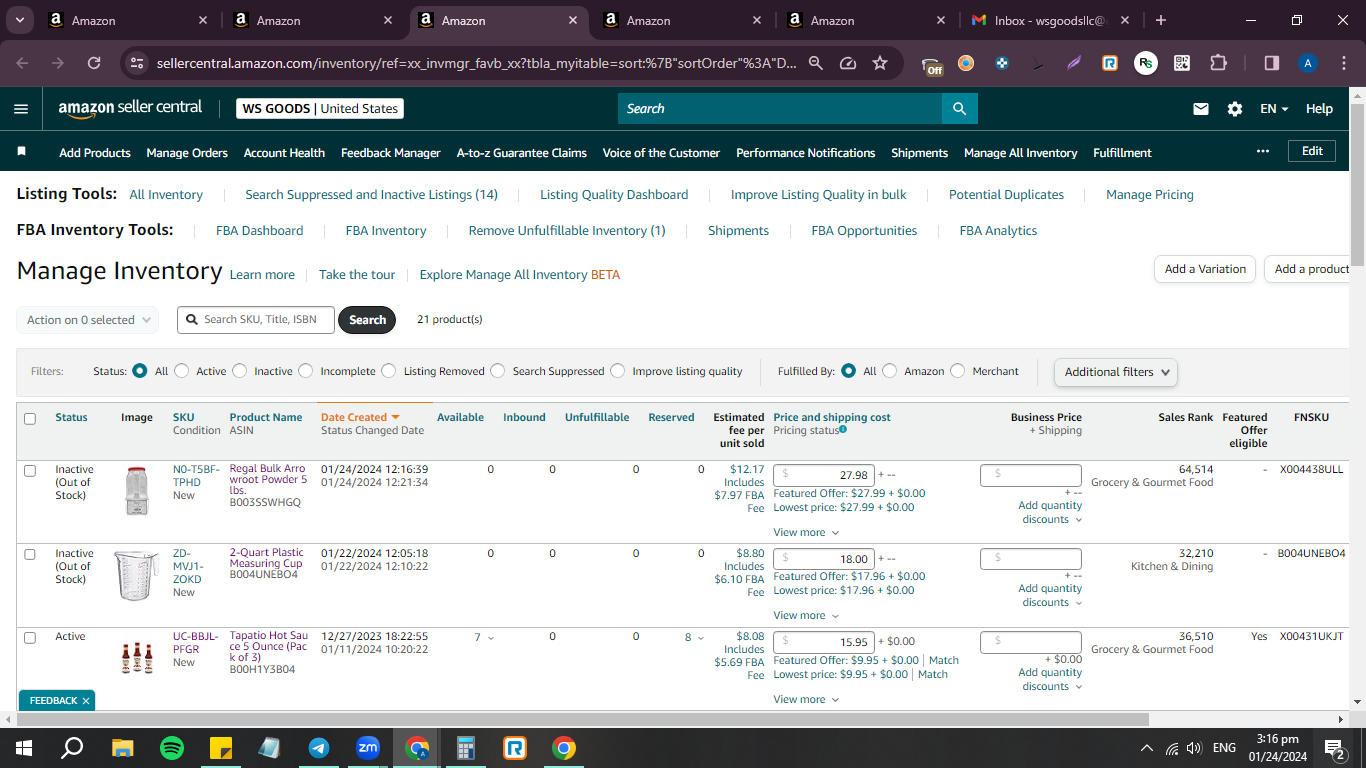View site information in the address bar
This screenshot has height=768, width=1366.
point(138,63)
